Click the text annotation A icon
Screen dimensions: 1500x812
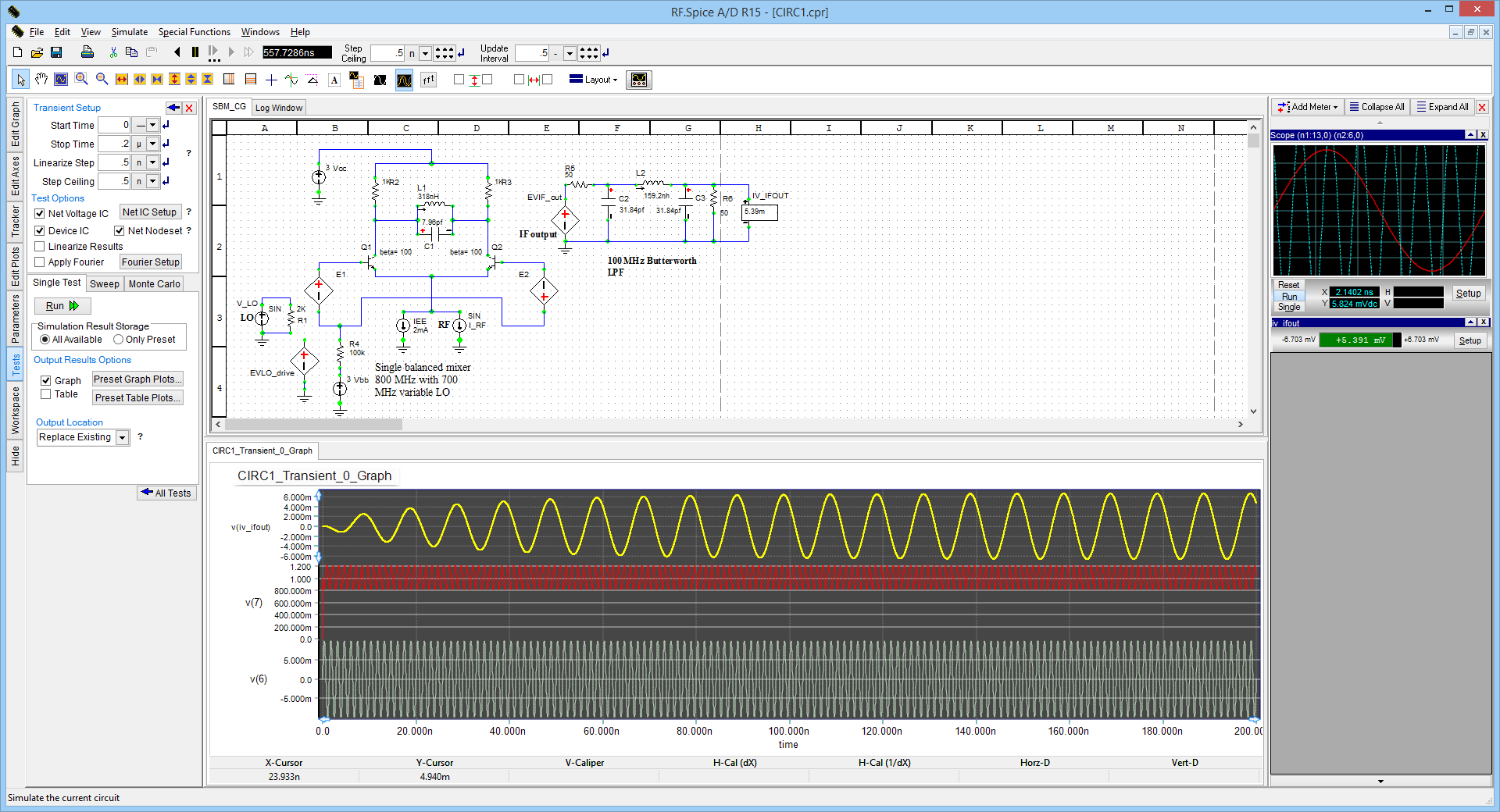[334, 80]
